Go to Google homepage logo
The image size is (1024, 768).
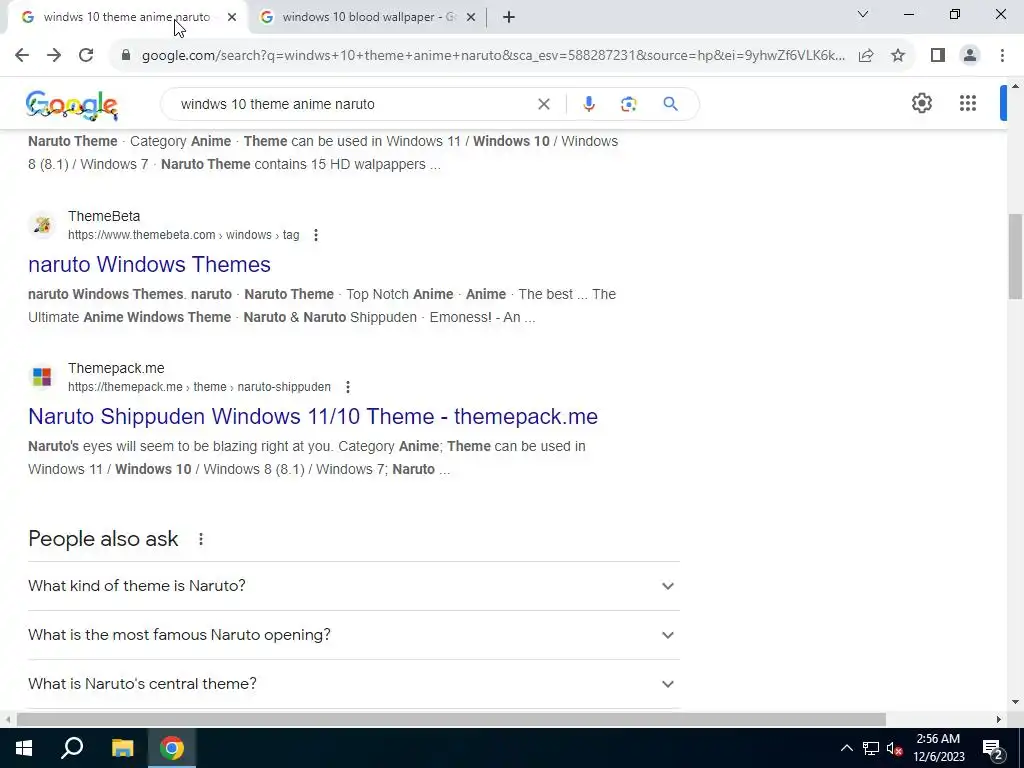coord(72,105)
